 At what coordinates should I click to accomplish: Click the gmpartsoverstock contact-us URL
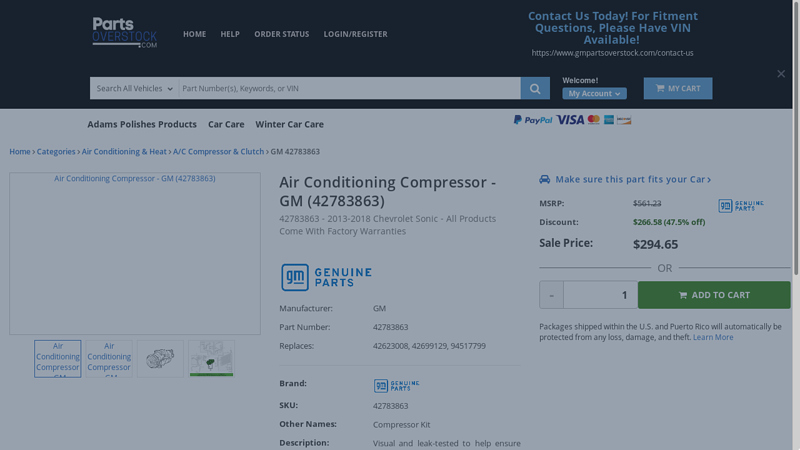coord(612,53)
